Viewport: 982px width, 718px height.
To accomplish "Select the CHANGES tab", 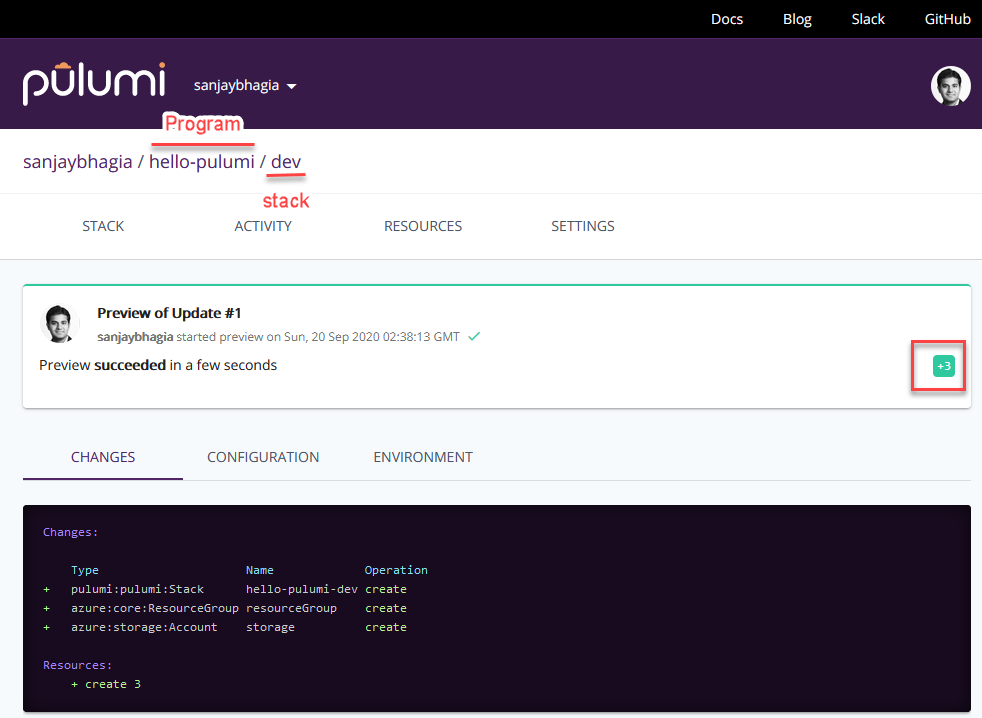I will tap(103, 457).
